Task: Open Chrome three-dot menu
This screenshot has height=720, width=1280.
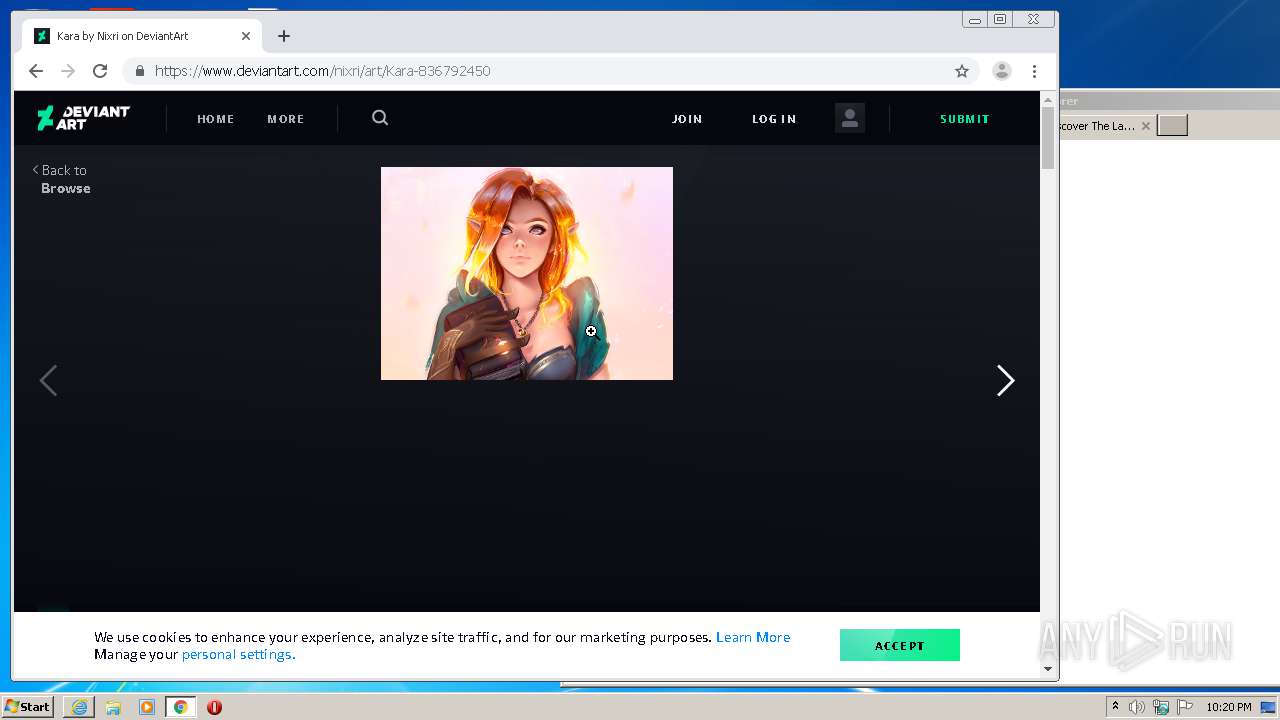Action: click(x=1034, y=71)
